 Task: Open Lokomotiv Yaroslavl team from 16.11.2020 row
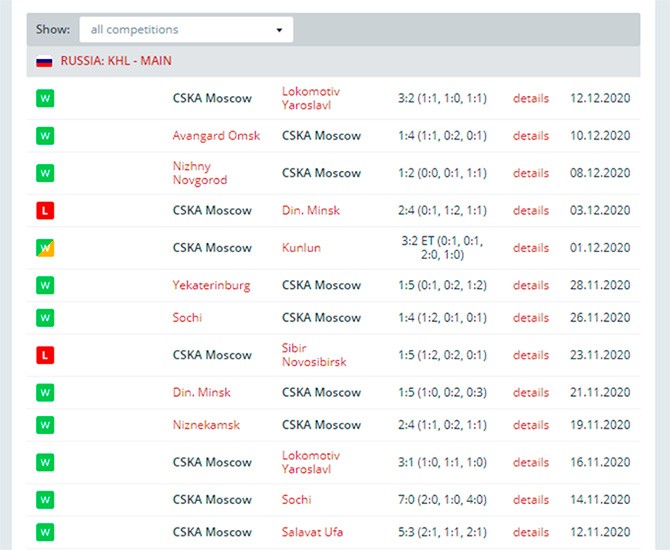click(x=311, y=462)
